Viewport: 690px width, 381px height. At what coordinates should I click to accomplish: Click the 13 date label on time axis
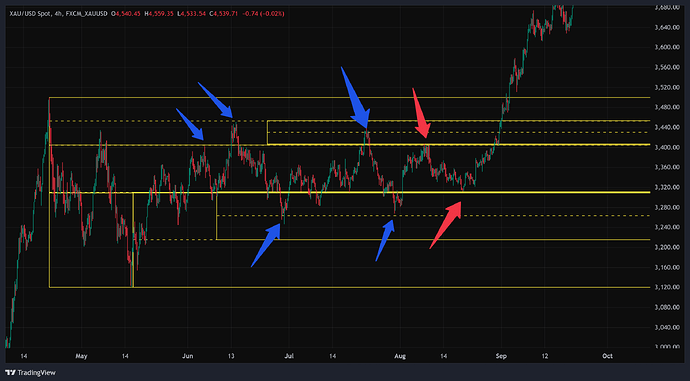click(231, 356)
